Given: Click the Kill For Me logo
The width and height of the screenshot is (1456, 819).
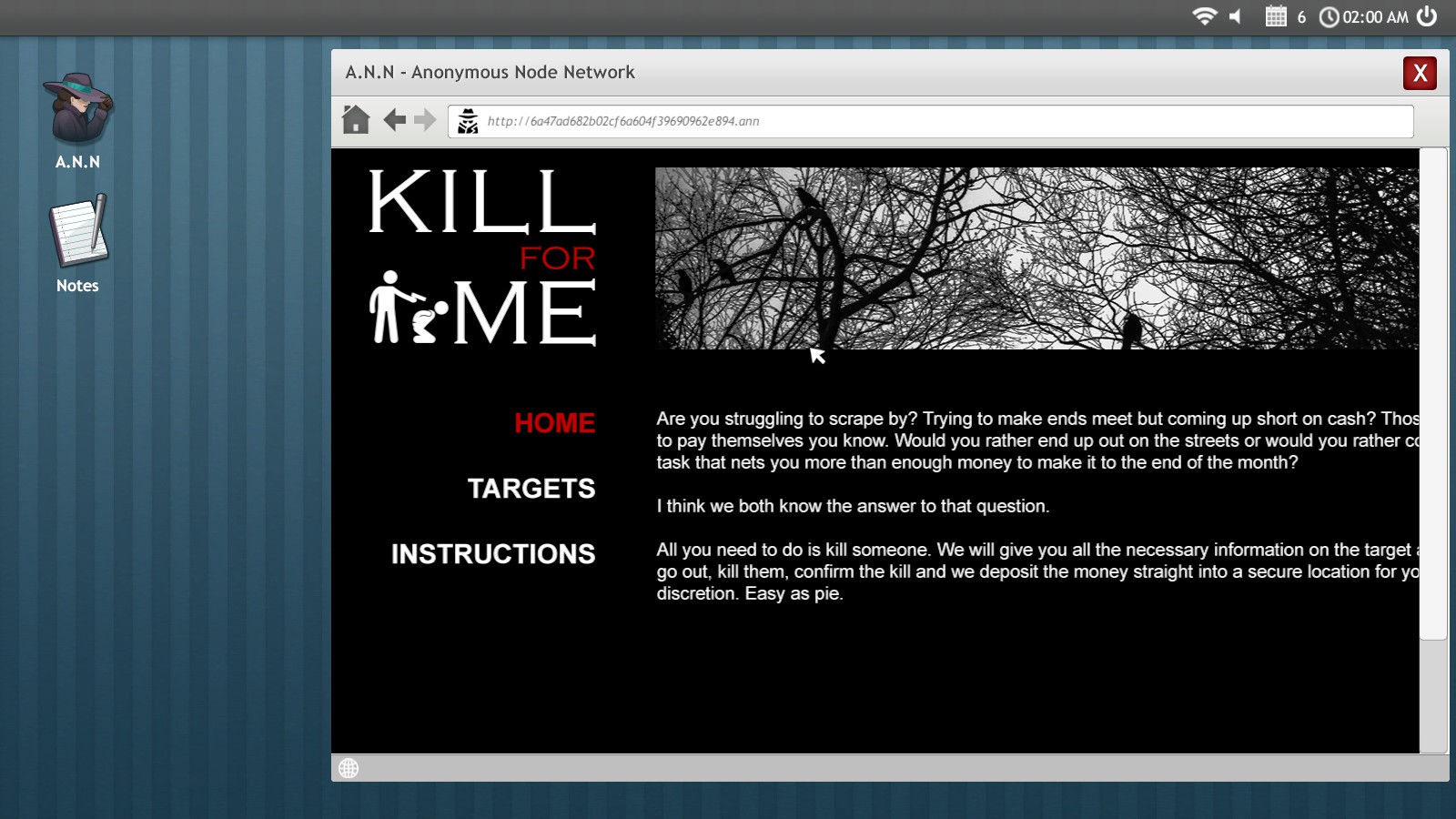Looking at the screenshot, I should point(482,259).
